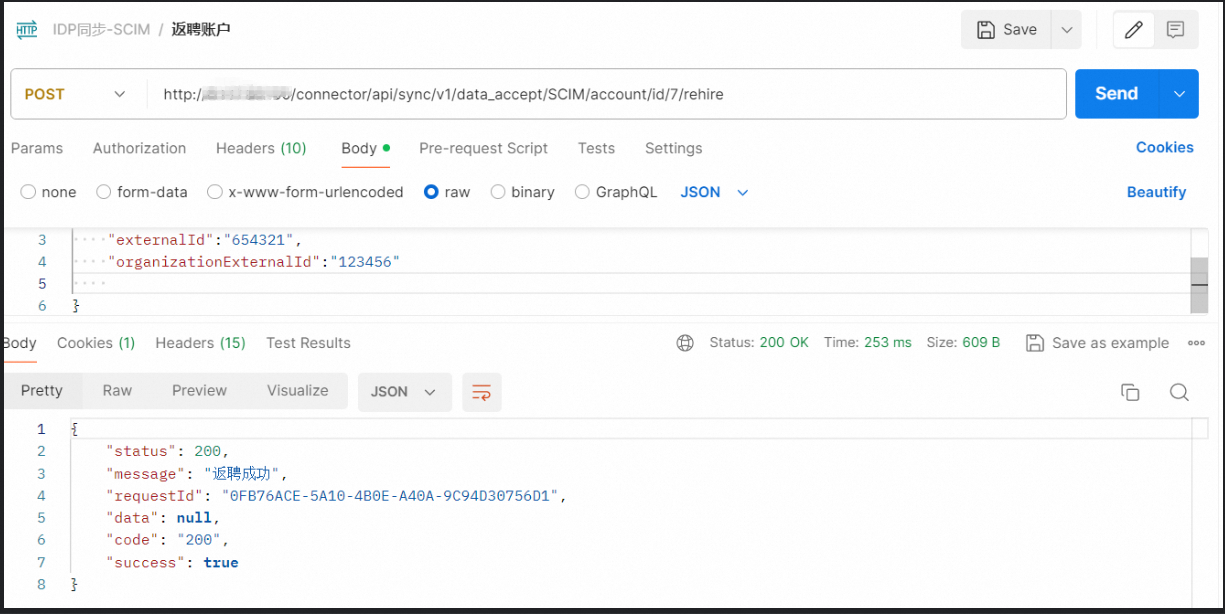Screen dimensions: 1225x614
Task: Toggle word wrap icon in response
Action: pyautogui.click(x=481, y=392)
